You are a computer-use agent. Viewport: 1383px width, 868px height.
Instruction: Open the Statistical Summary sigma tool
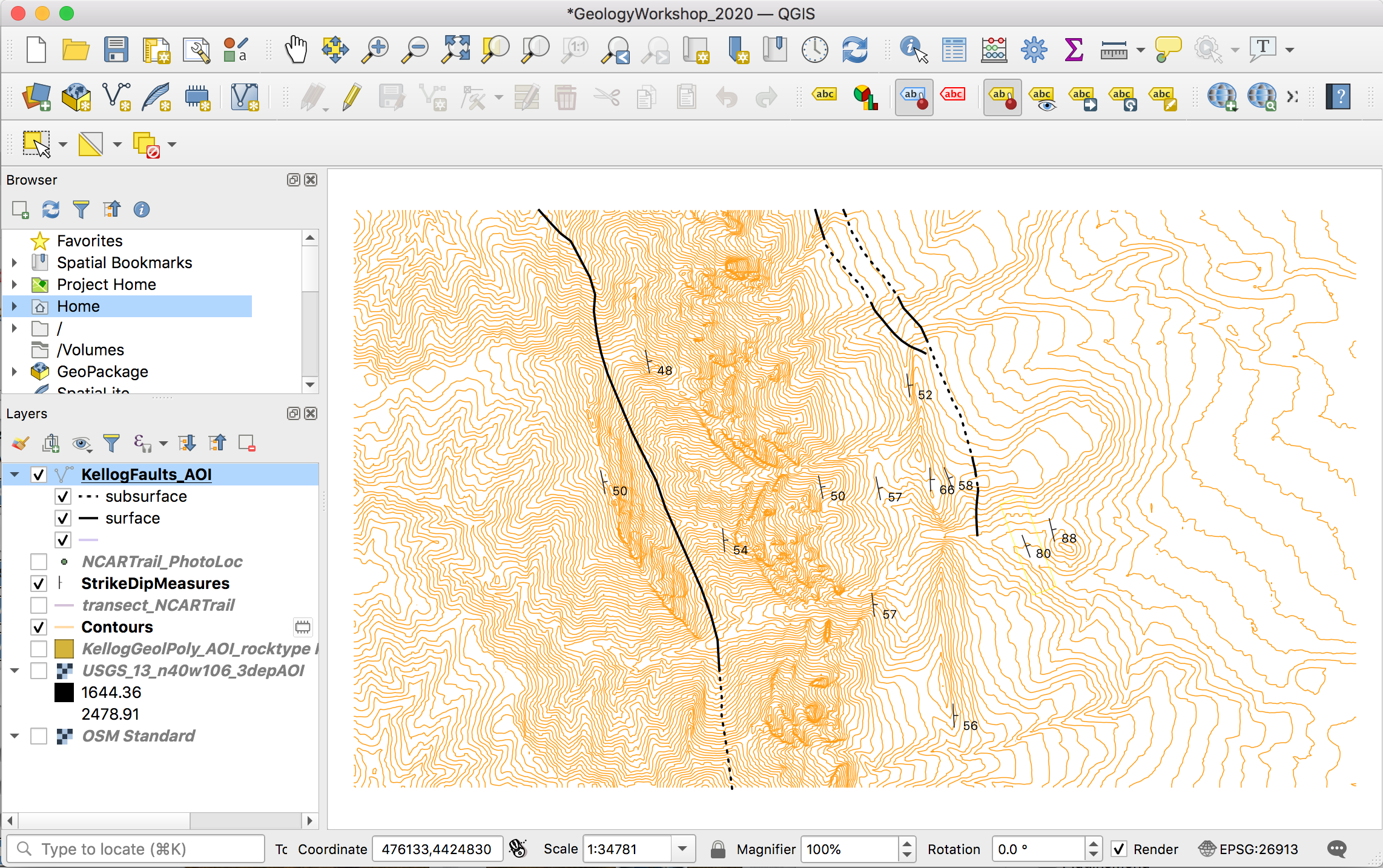coord(1073,50)
